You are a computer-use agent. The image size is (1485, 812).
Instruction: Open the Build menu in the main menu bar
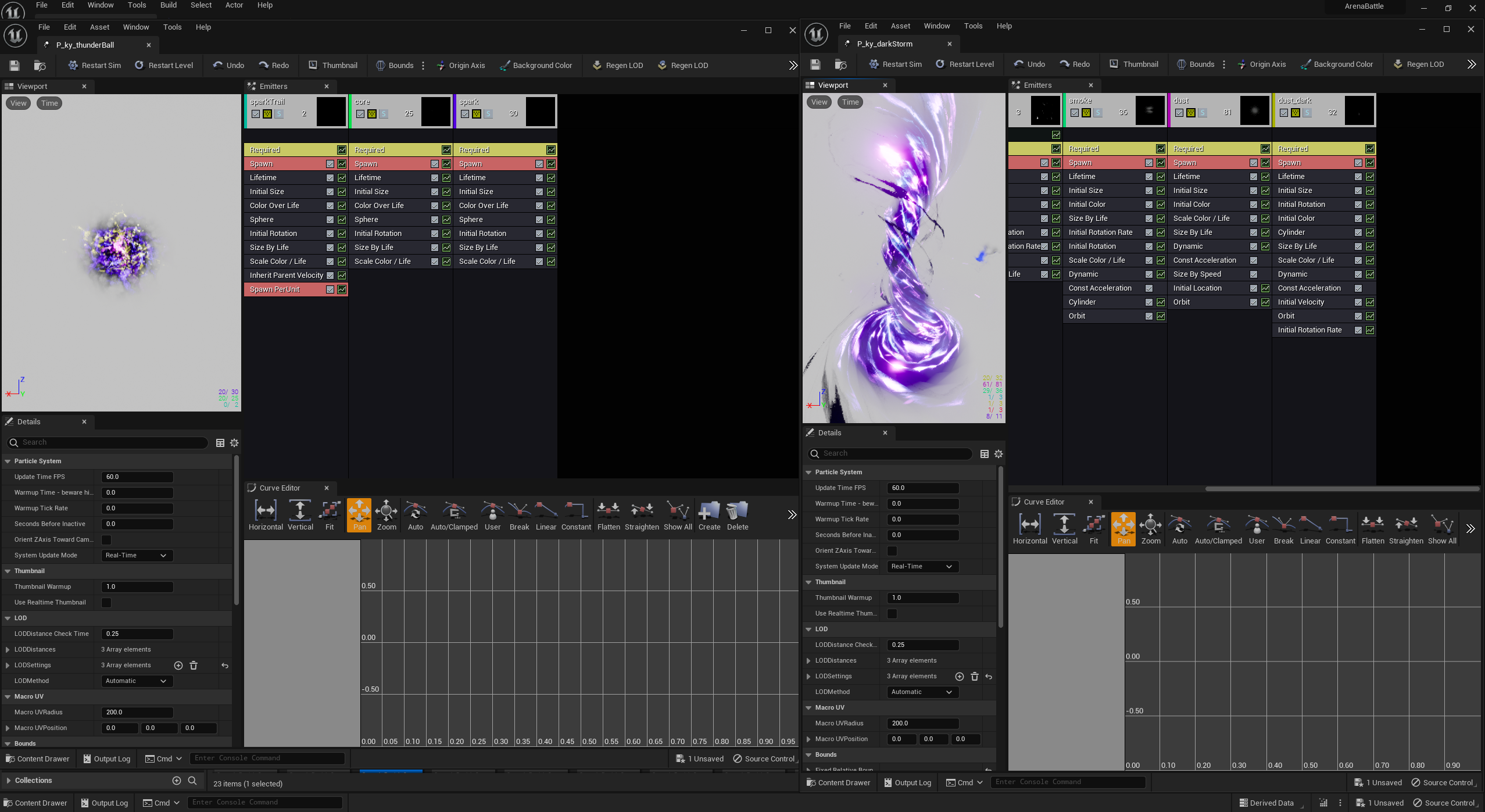point(169,5)
